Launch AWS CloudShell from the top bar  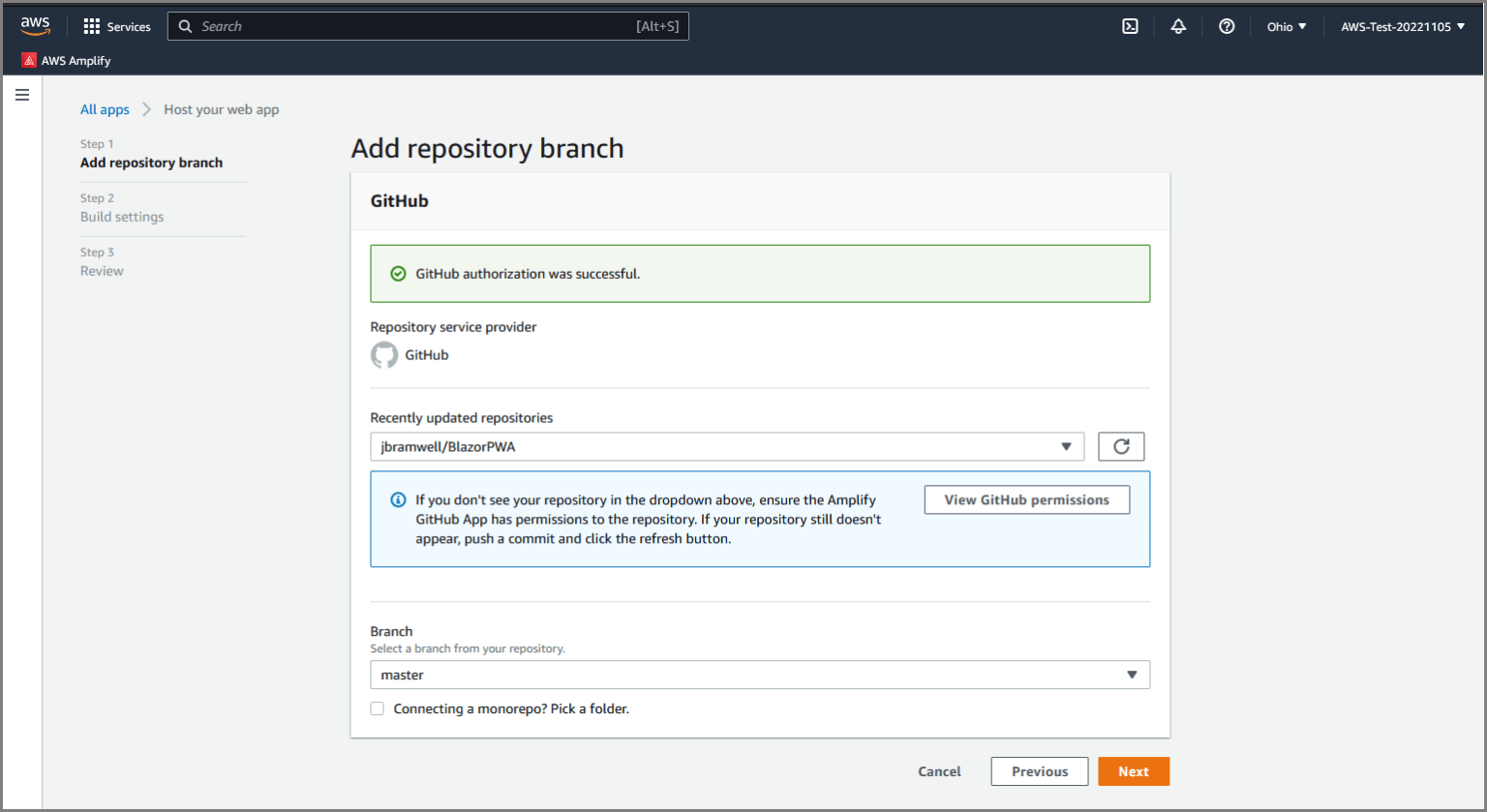pos(1130,26)
